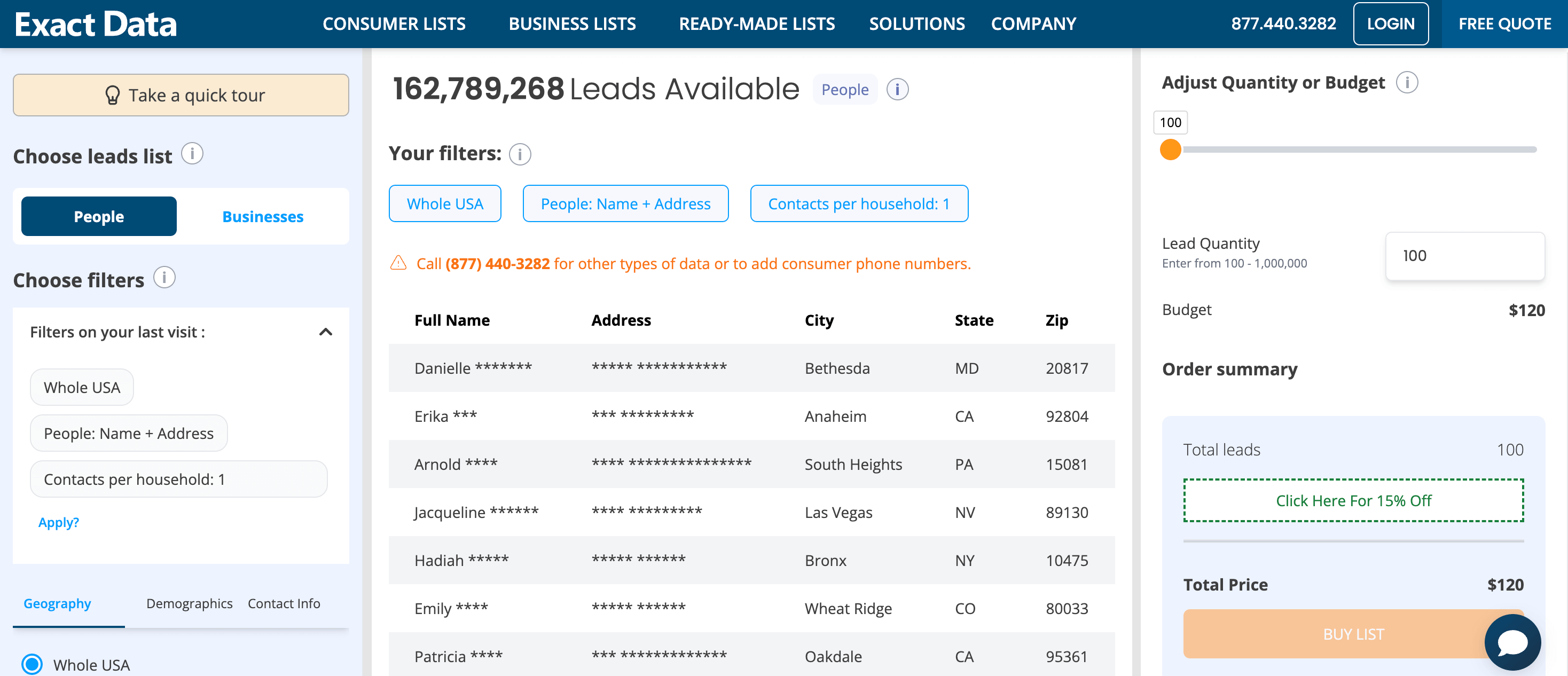Switch to the Contact Info tab
The width and height of the screenshot is (1568, 676).
pyautogui.click(x=284, y=603)
